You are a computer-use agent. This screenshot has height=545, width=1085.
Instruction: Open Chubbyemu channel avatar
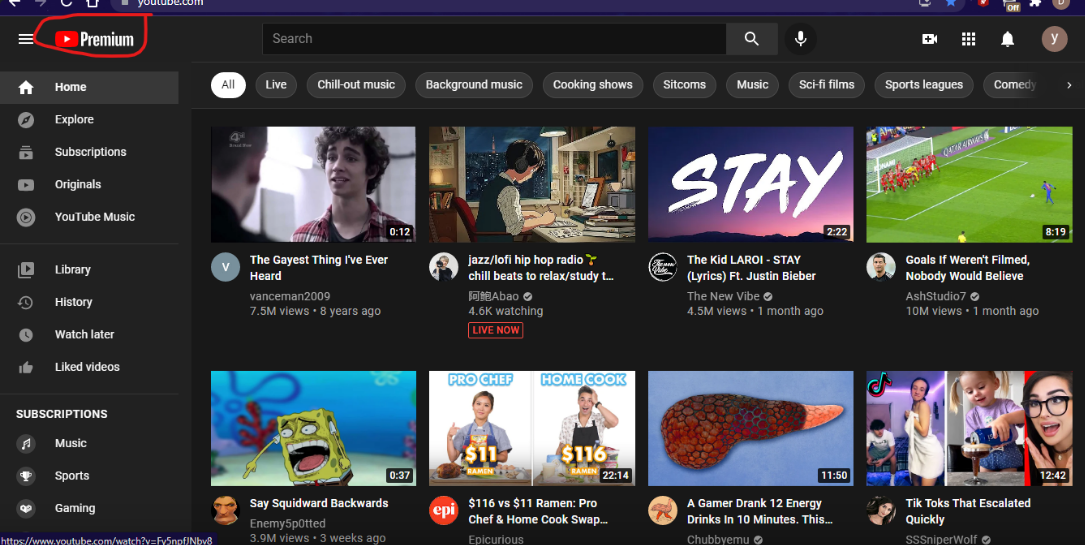(x=662, y=510)
